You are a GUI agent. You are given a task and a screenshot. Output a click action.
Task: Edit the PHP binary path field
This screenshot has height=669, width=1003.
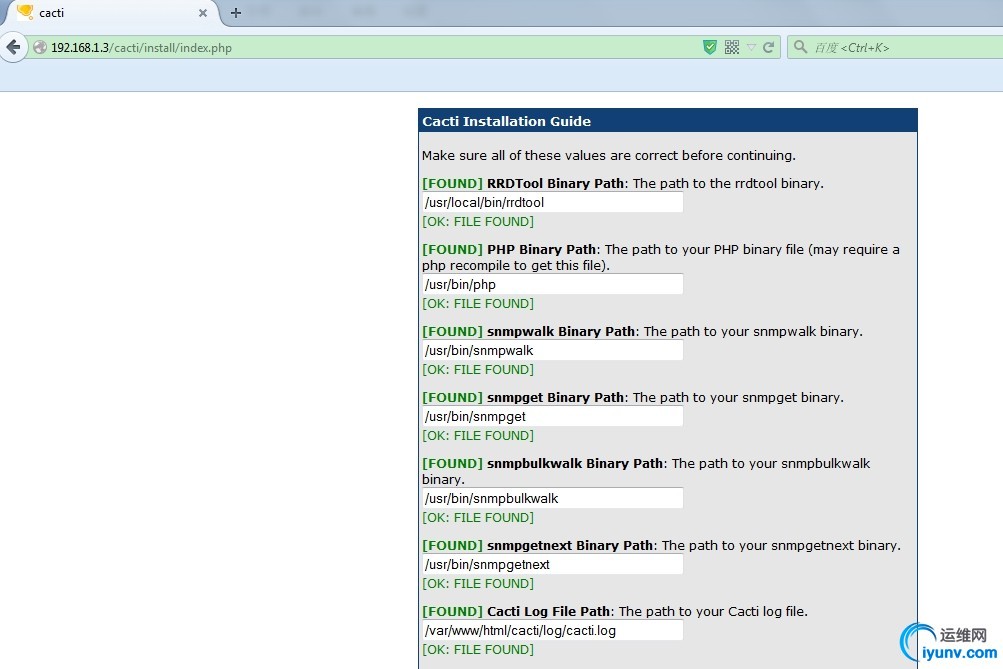552,284
